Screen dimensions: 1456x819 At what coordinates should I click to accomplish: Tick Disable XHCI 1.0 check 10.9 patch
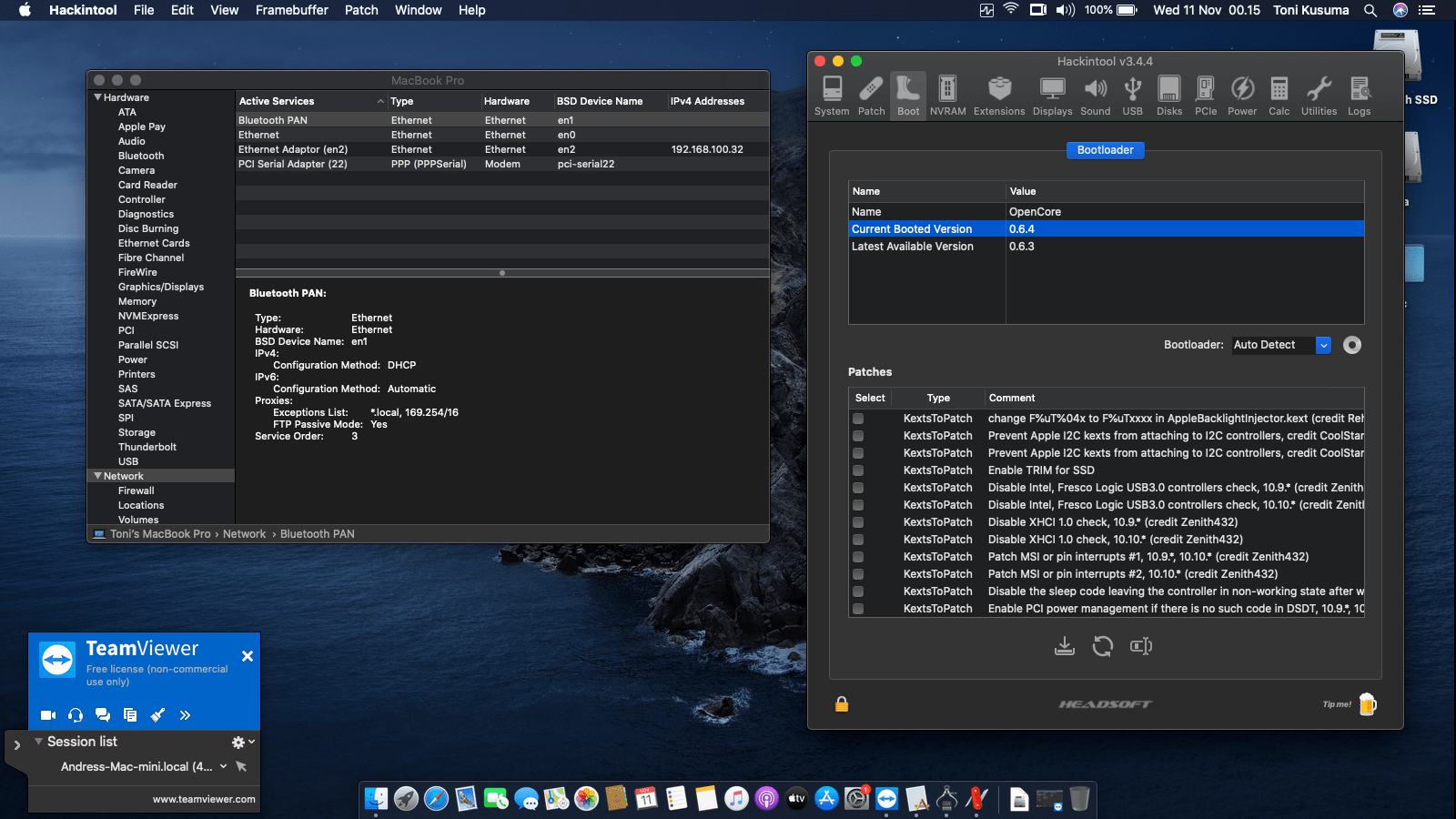[x=858, y=522]
